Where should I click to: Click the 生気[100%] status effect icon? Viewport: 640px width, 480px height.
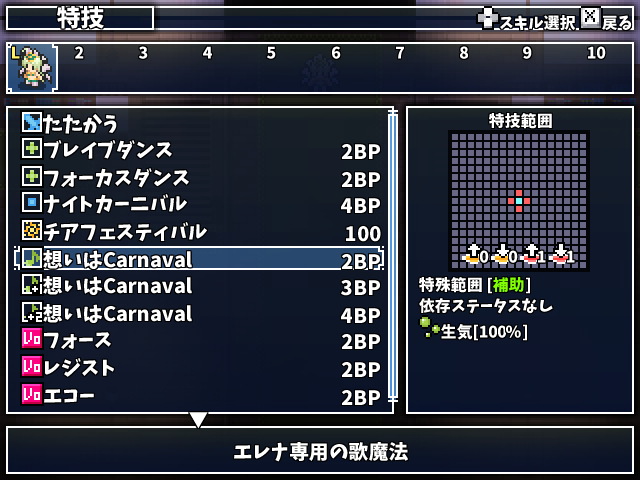point(429,327)
